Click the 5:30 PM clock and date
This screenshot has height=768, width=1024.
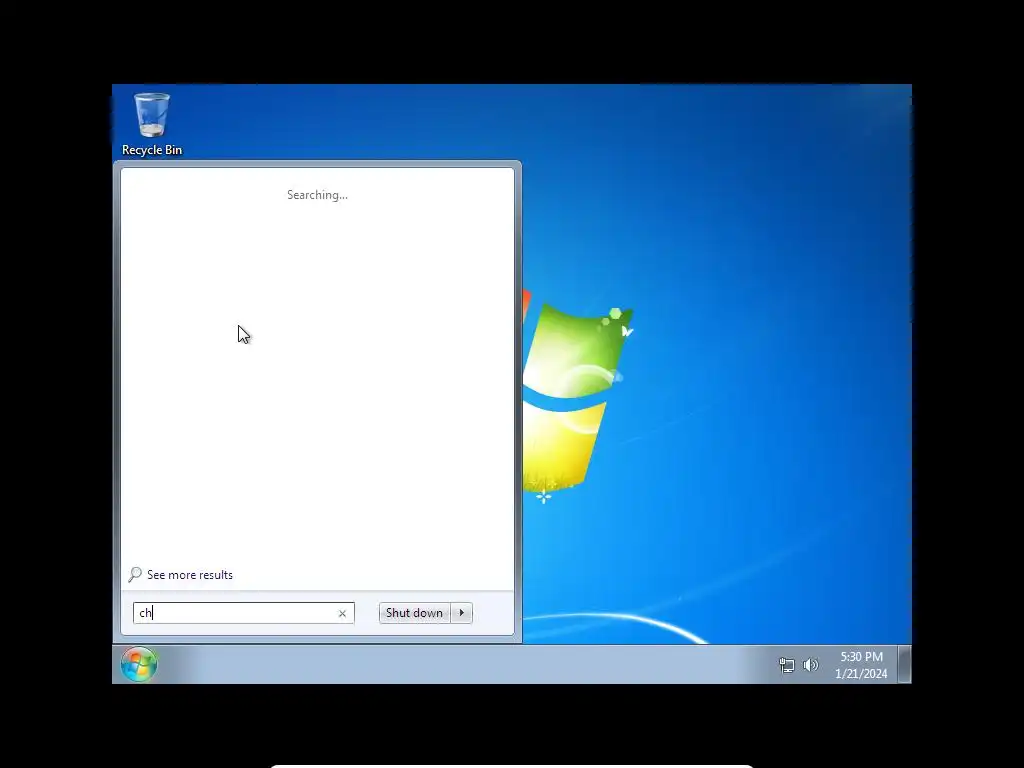[x=861, y=665]
